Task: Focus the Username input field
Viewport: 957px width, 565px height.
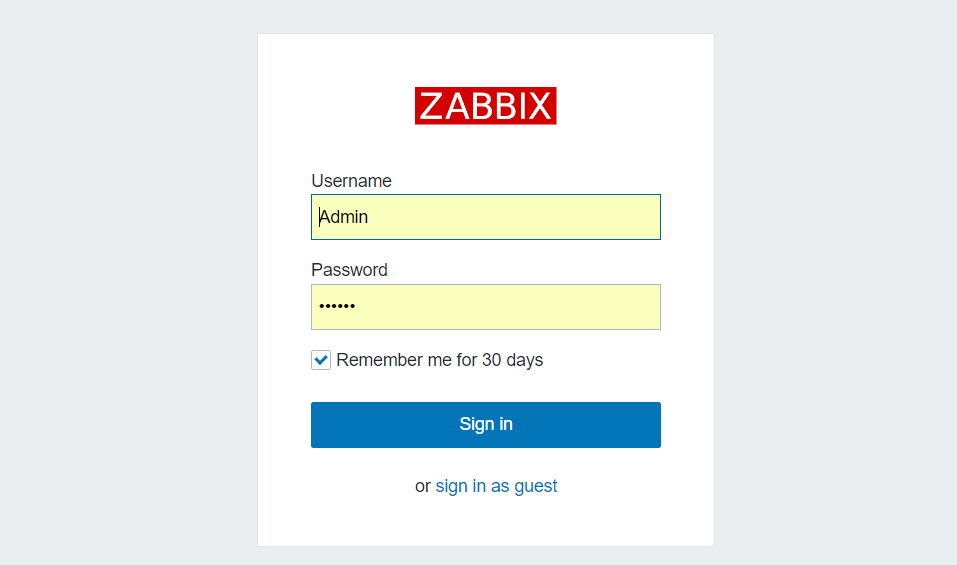Action: (x=485, y=217)
